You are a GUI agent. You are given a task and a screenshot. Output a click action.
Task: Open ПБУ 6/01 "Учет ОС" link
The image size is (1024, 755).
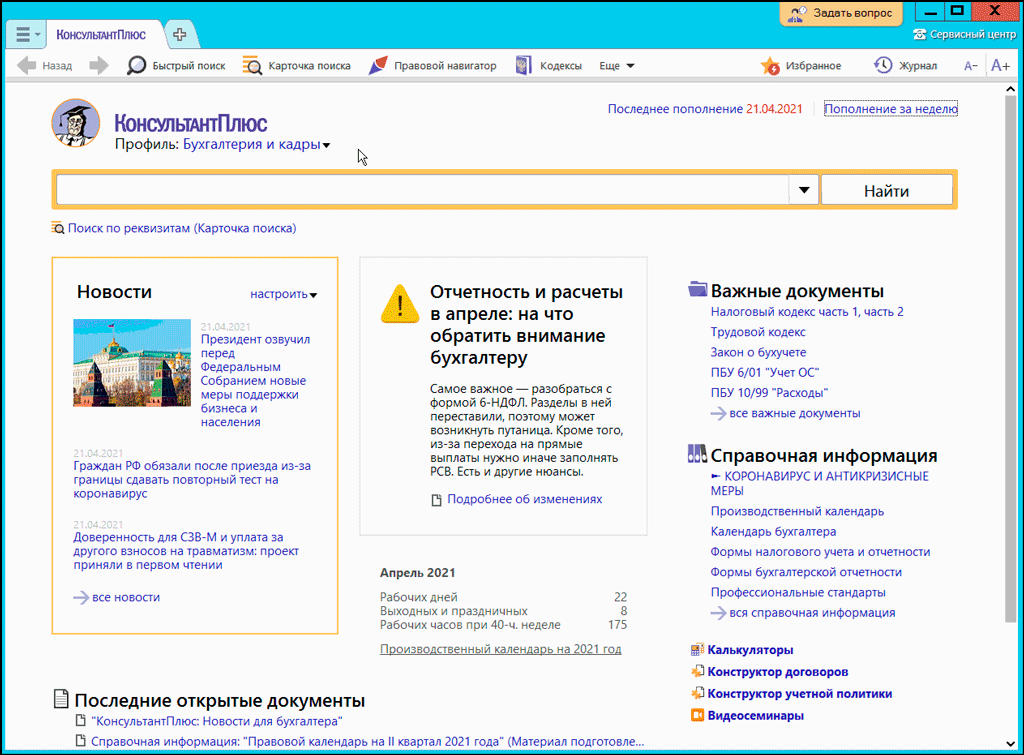pos(765,372)
